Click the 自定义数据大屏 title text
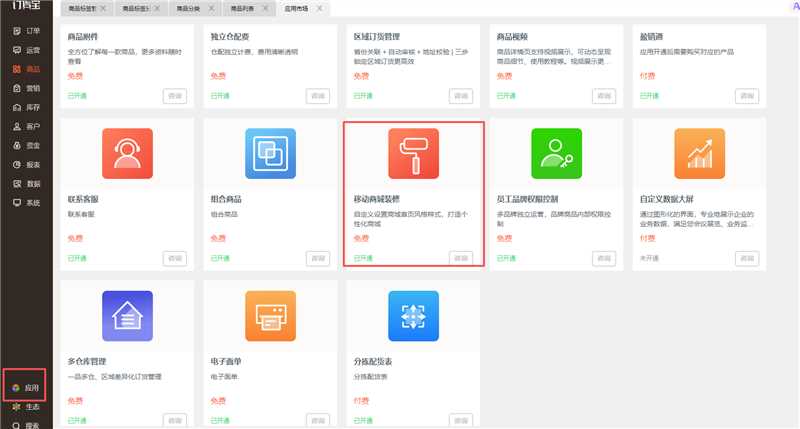Image resolution: width=800 pixels, height=429 pixels. point(666,199)
